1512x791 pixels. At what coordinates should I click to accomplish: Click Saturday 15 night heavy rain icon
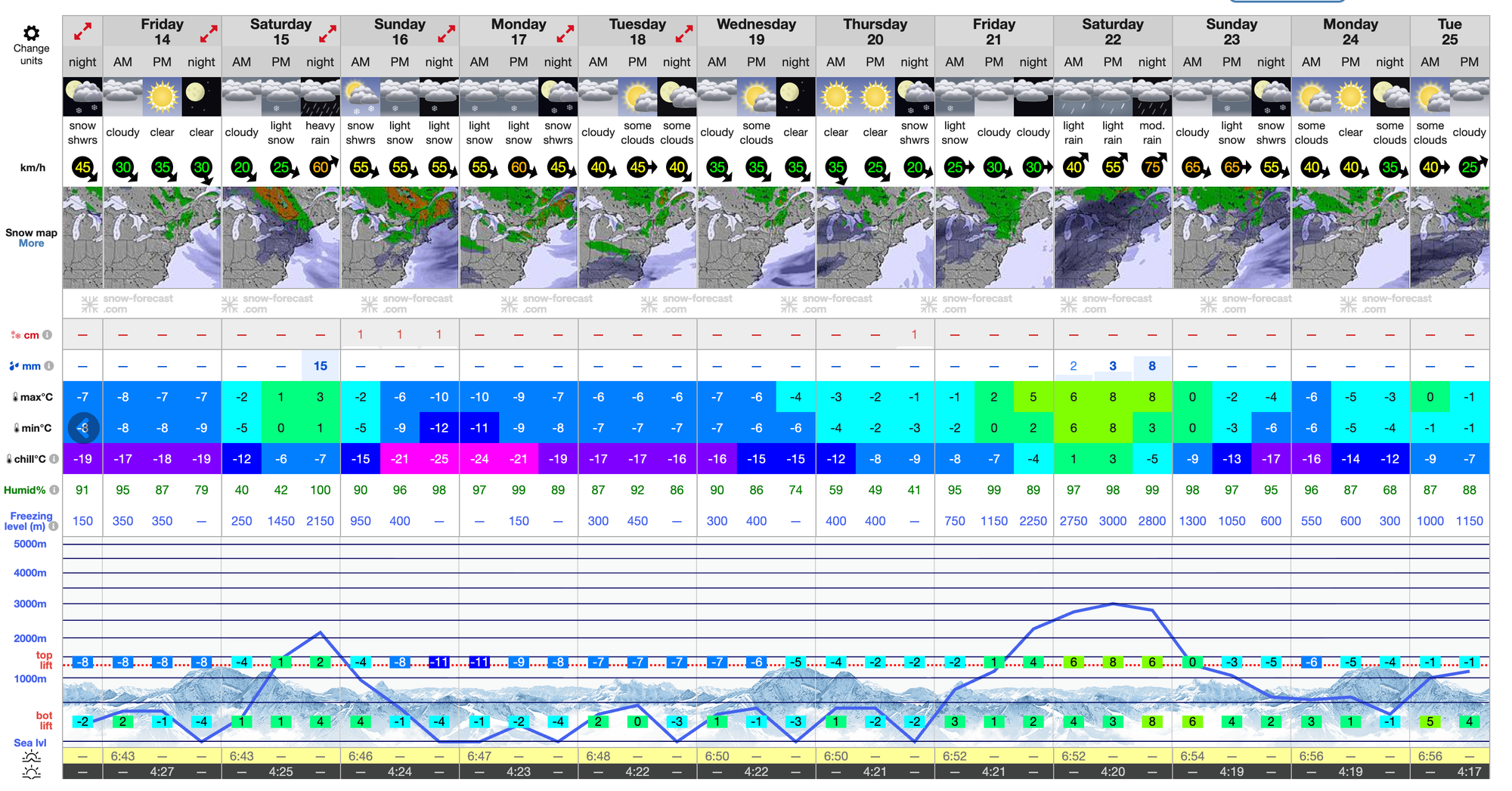click(x=321, y=97)
